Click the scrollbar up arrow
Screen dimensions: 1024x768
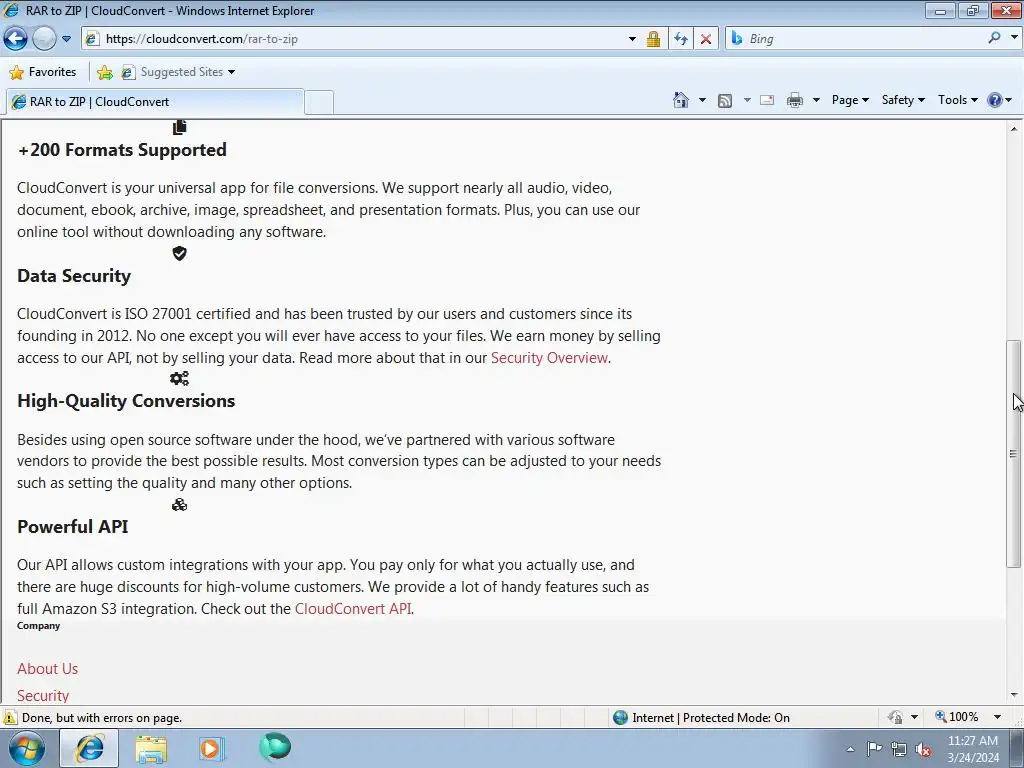click(x=1014, y=129)
